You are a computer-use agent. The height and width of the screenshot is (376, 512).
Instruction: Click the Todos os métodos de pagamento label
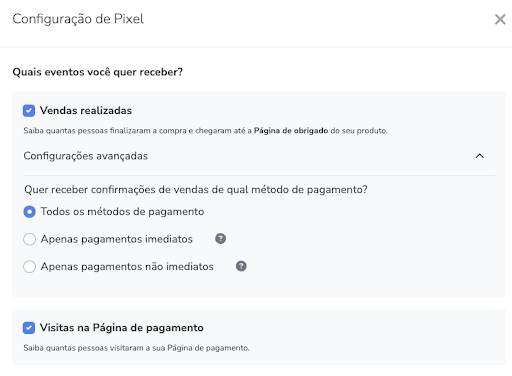pyautogui.click(x=122, y=212)
